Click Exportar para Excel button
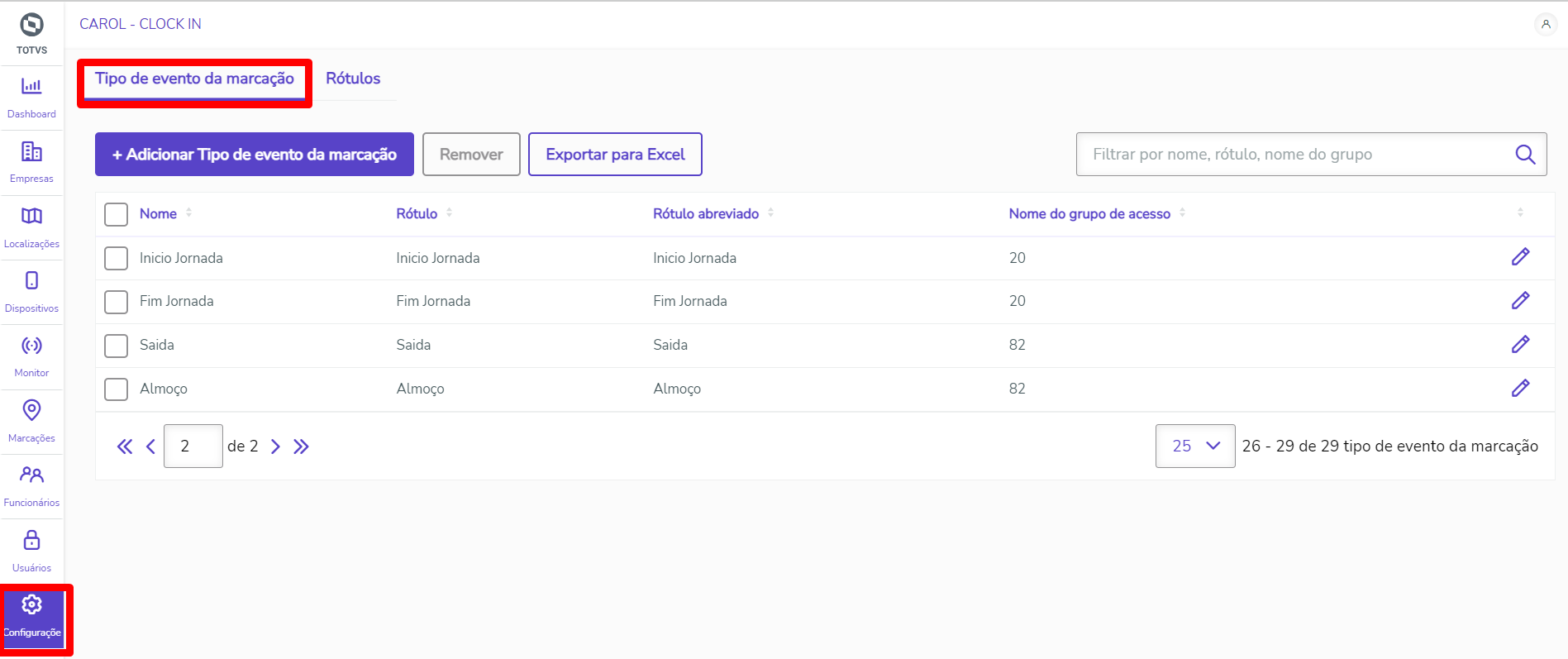The image size is (1568, 659). tap(615, 155)
